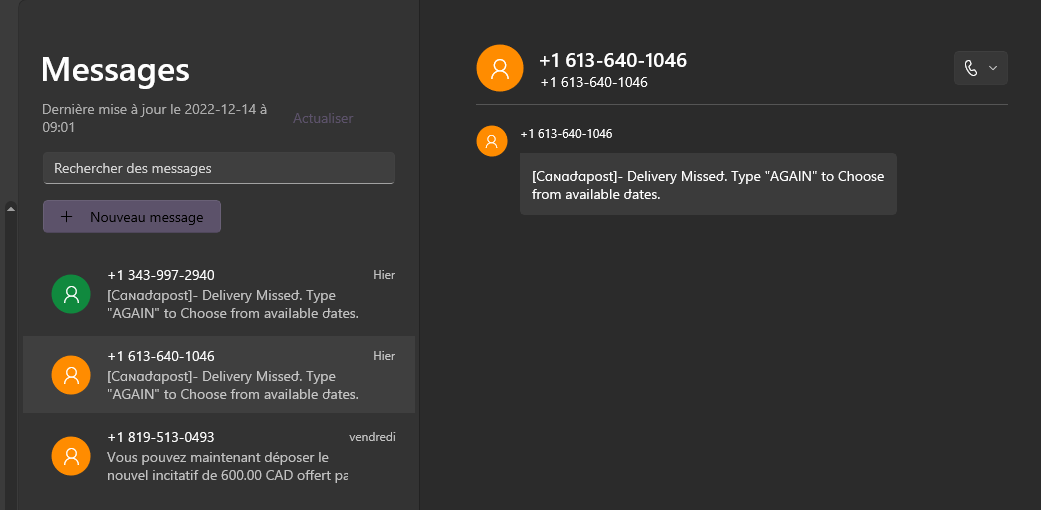The image size is (1041, 510).
Task: Click the Nouveau message button label
Action: pyautogui.click(x=146, y=217)
